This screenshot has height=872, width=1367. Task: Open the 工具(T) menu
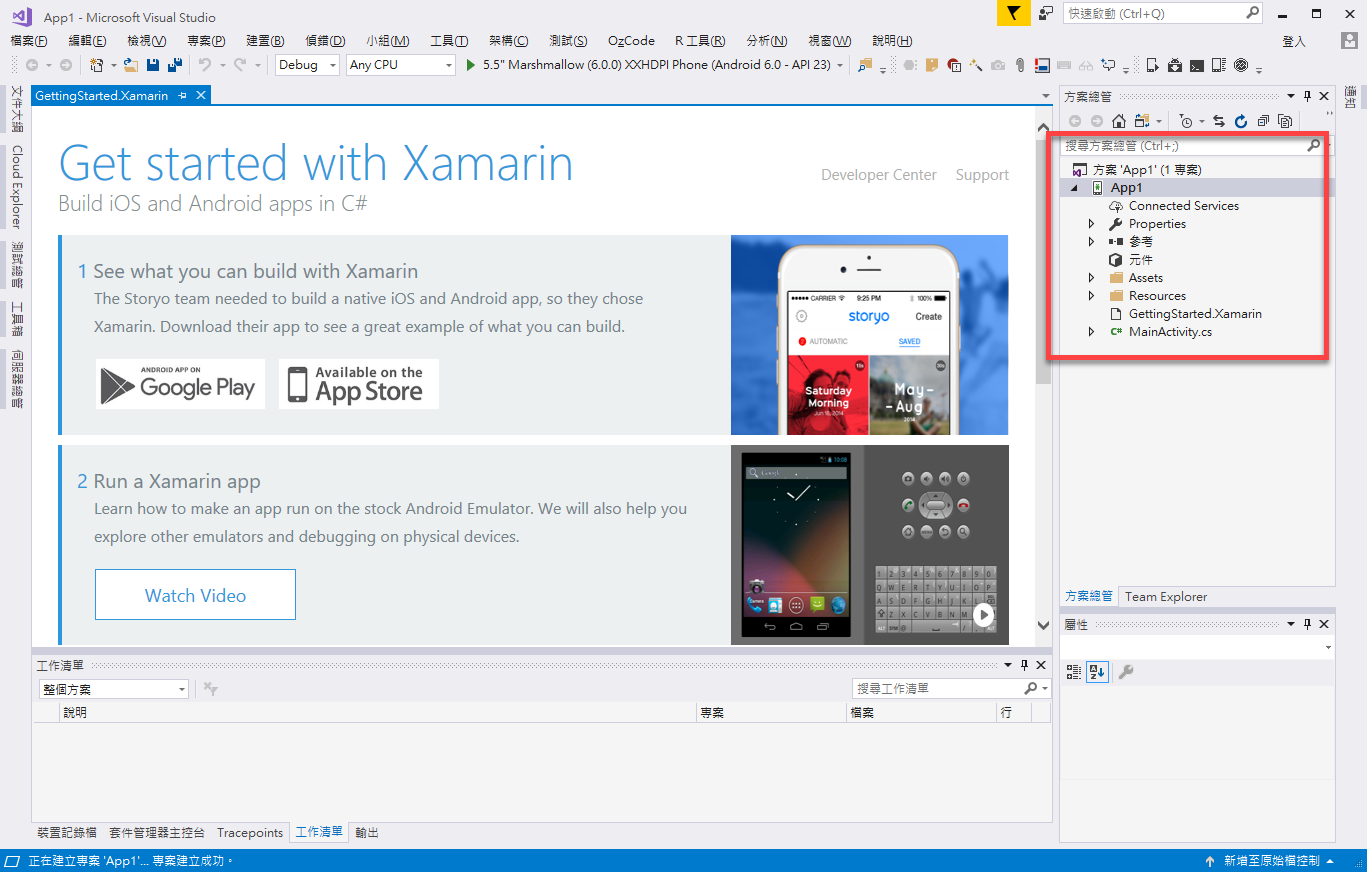click(449, 41)
